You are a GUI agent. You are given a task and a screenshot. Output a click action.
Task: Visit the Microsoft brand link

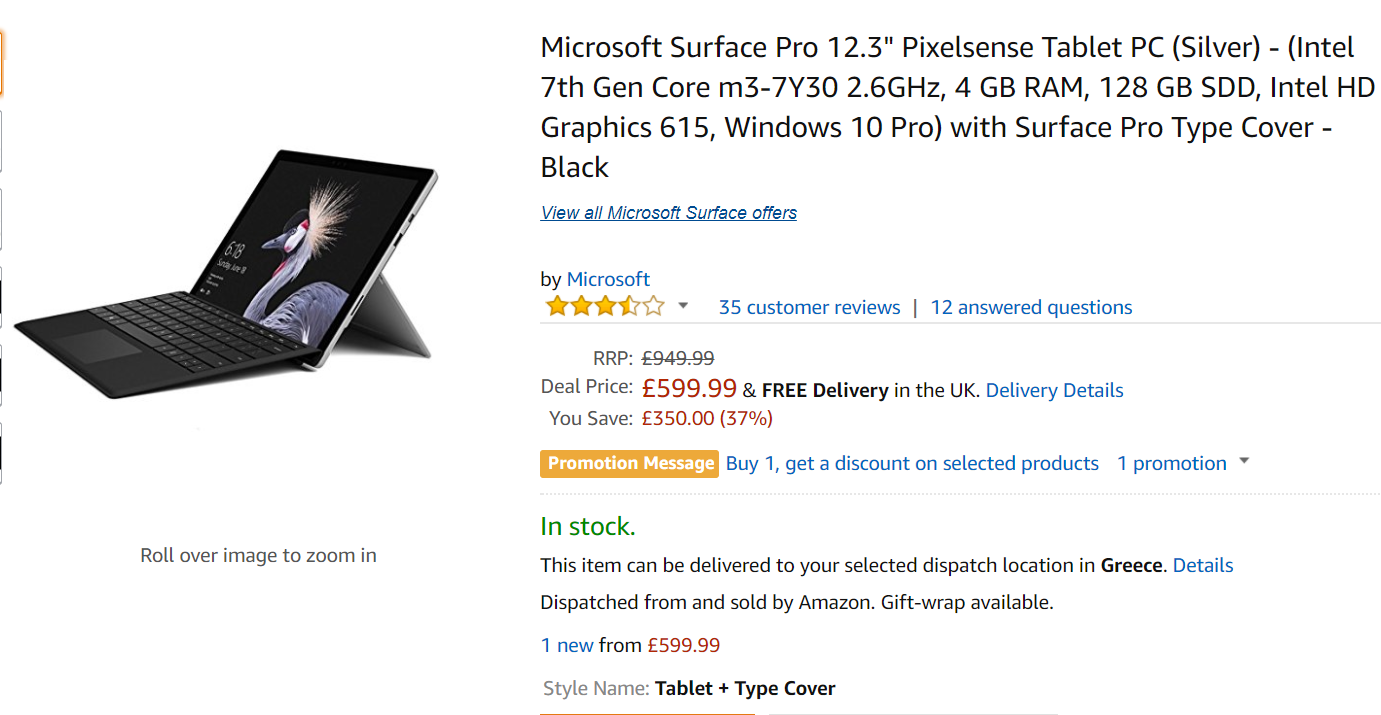[x=608, y=279]
